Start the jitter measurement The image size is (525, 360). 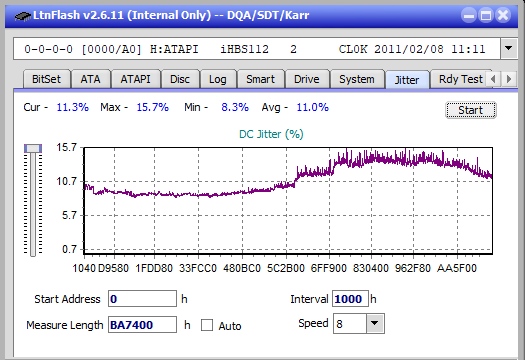470,110
